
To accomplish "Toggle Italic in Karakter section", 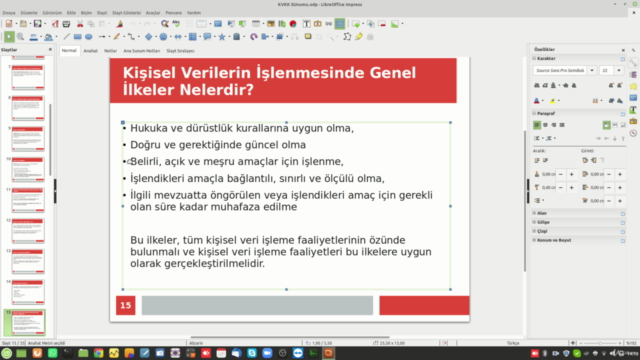I will click(545, 85).
